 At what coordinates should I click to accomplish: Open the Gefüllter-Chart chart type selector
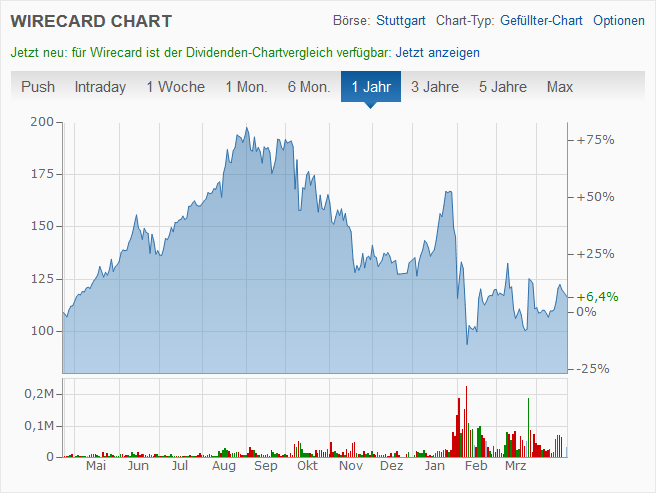coord(541,21)
